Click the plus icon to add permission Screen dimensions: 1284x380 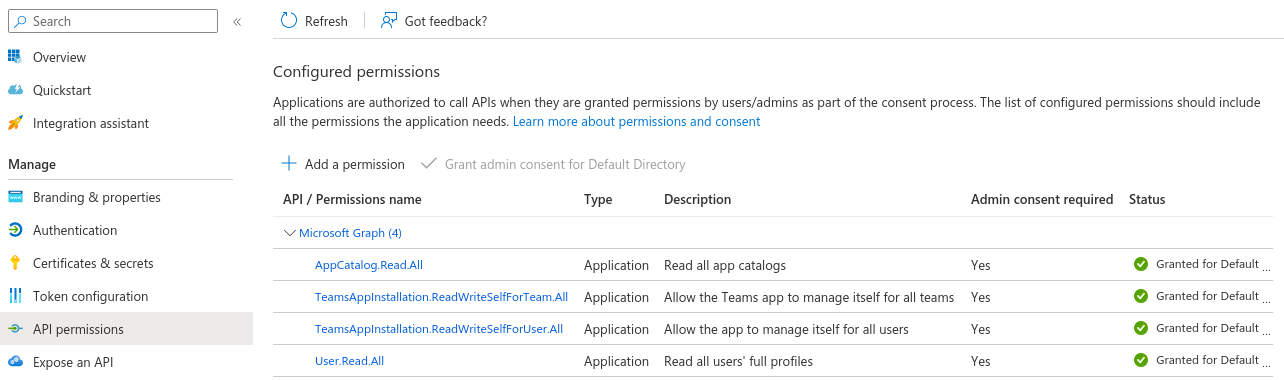coord(289,163)
